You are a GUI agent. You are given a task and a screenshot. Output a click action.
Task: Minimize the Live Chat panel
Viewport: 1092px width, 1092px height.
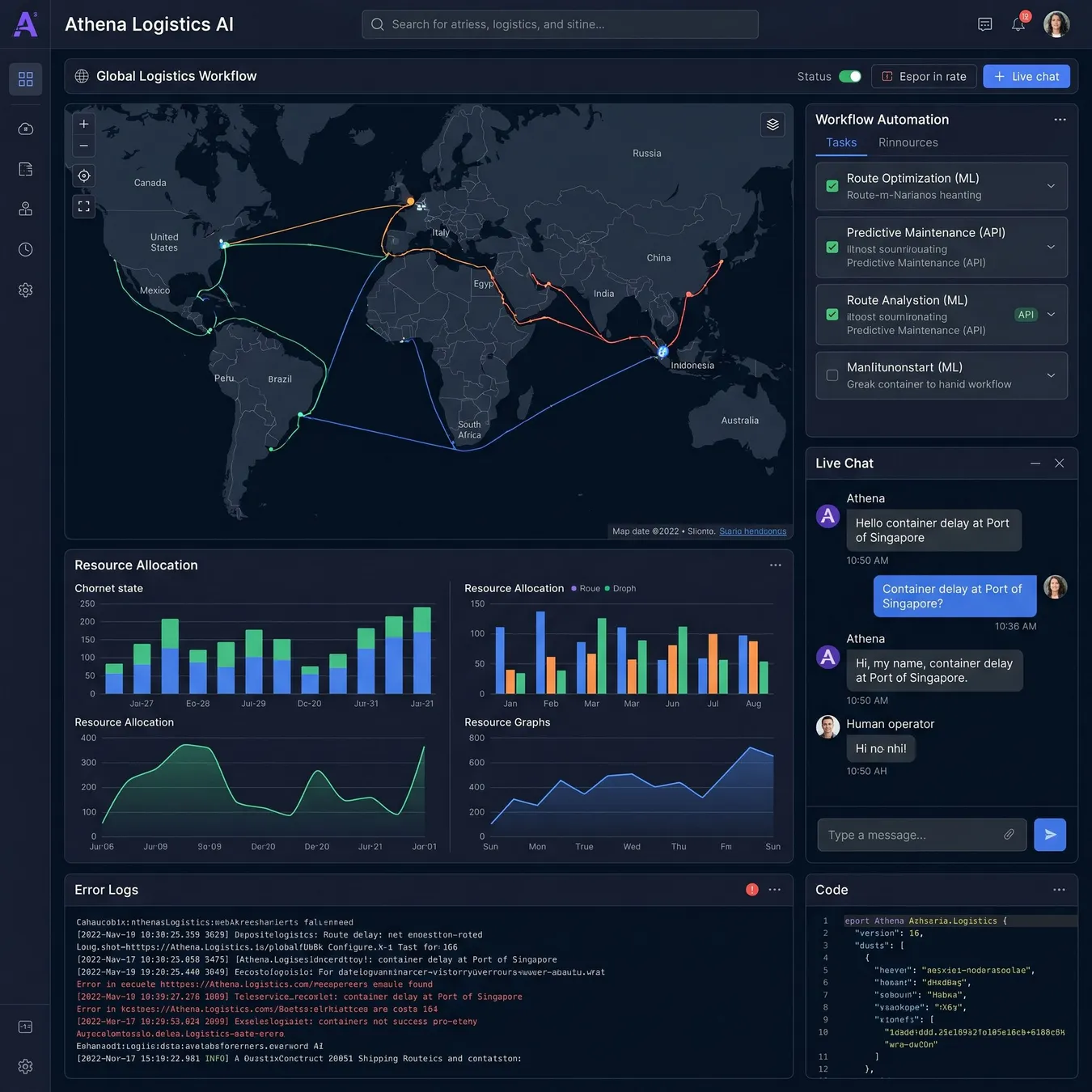pyautogui.click(x=1035, y=463)
